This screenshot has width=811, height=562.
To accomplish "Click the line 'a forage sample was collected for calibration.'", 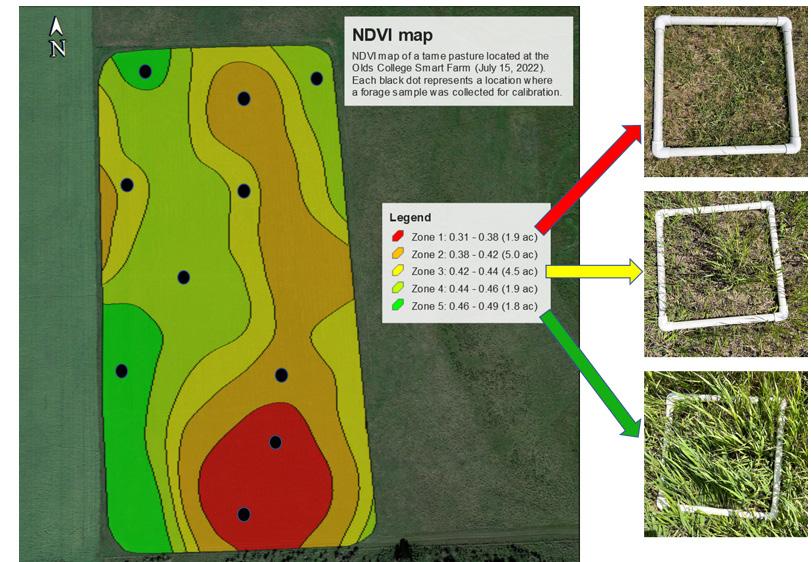I will (x=457, y=92).
